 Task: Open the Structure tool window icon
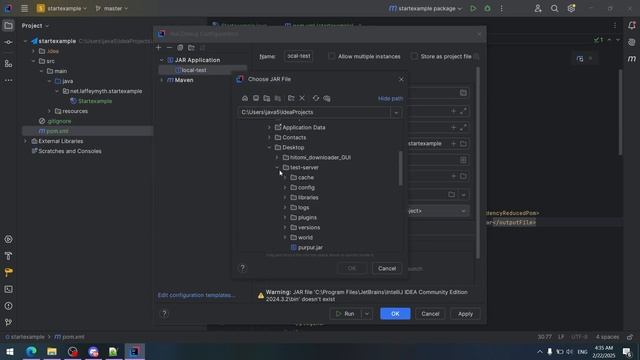click(x=8, y=64)
